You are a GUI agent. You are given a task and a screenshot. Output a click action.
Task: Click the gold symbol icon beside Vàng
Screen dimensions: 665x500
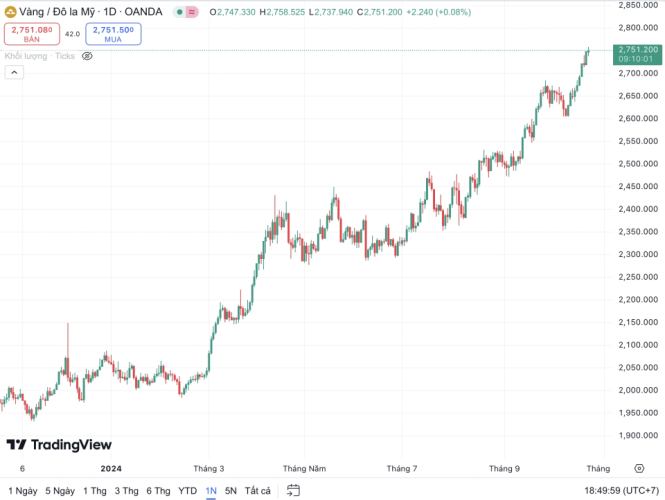point(11,12)
